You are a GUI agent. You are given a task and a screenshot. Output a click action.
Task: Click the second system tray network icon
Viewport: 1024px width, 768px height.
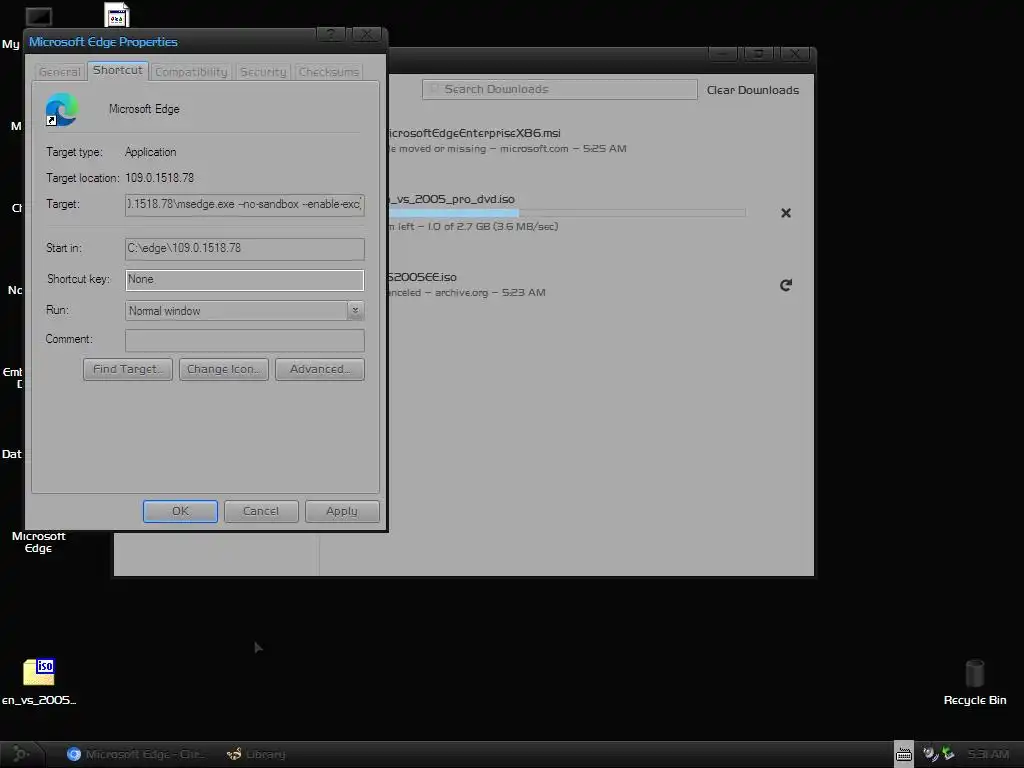coord(949,754)
